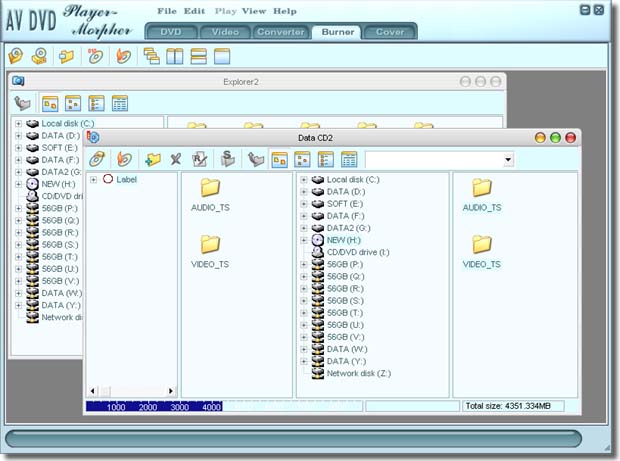Select CD/DVD drive (I:) in Data CD2 tree
The height and width of the screenshot is (461, 620).
[358, 252]
